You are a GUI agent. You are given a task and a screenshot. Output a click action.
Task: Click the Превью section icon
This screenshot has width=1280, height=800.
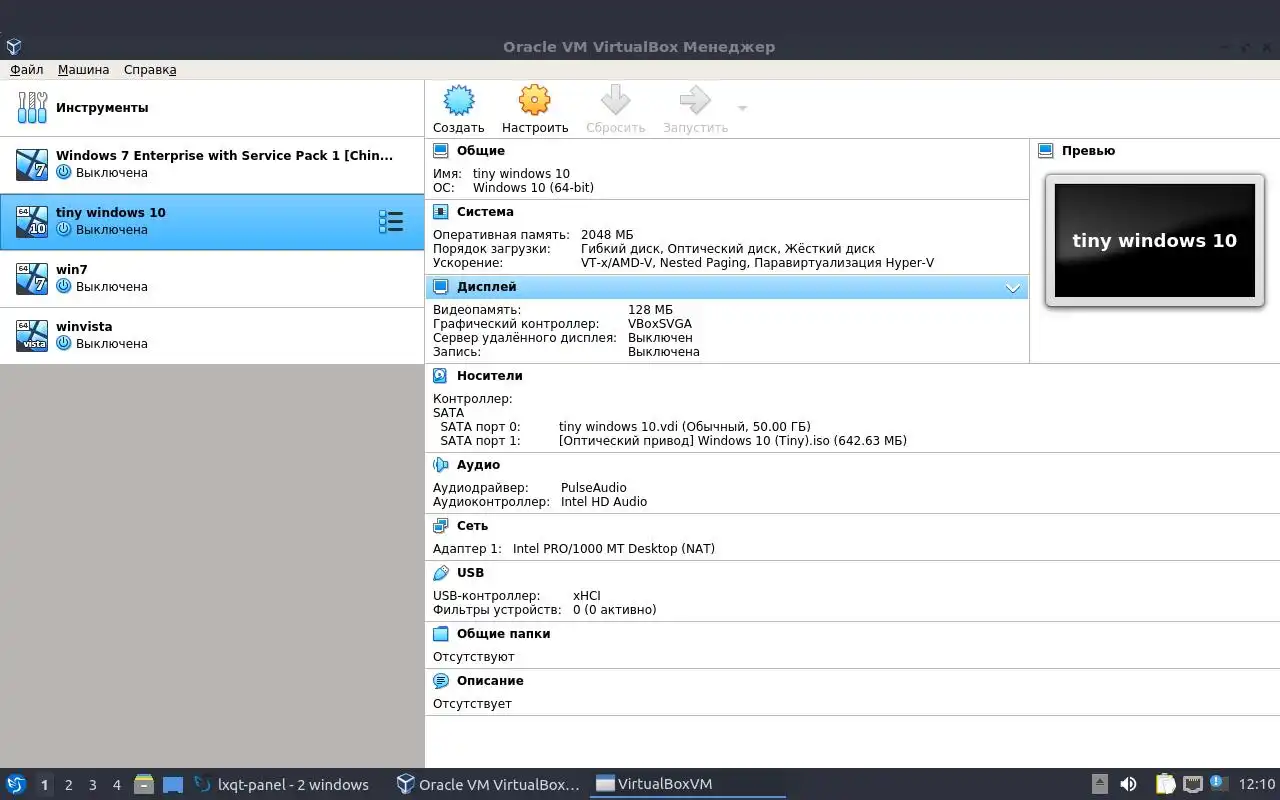[x=1046, y=151]
